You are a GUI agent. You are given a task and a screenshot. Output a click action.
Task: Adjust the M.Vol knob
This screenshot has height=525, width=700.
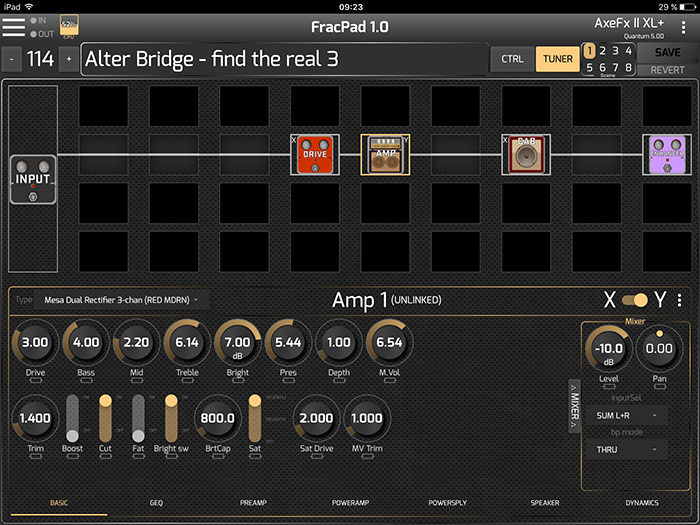[389, 342]
